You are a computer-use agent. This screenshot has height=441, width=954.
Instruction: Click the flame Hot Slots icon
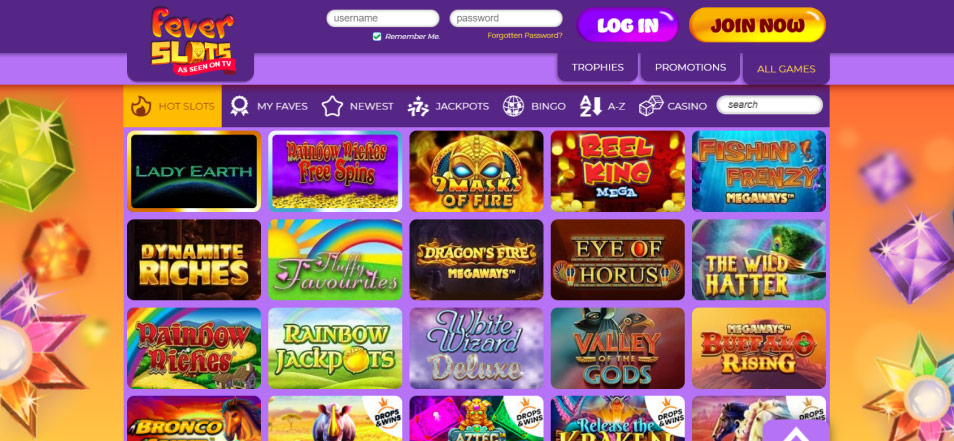pyautogui.click(x=141, y=106)
